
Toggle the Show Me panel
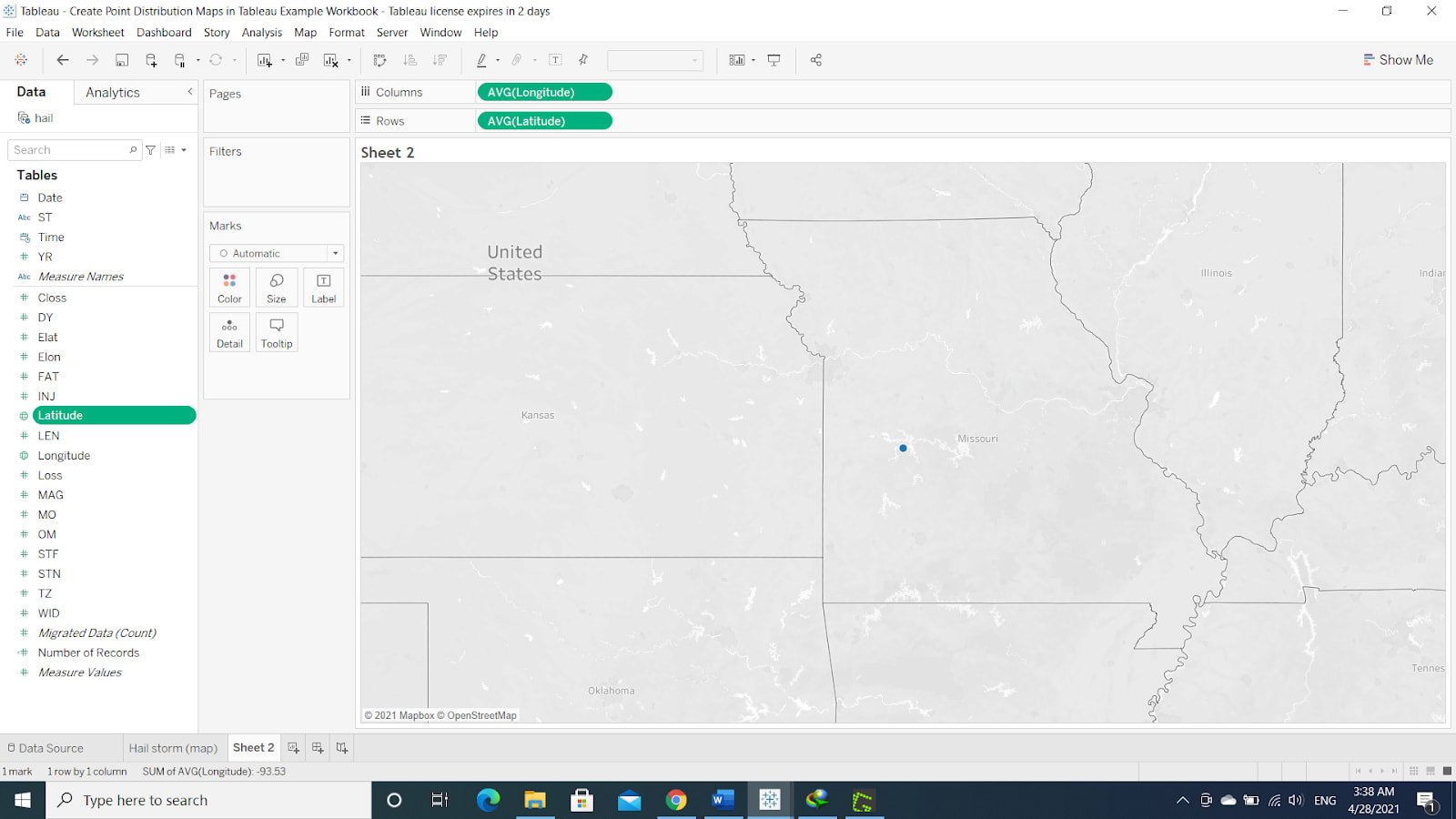(1398, 60)
